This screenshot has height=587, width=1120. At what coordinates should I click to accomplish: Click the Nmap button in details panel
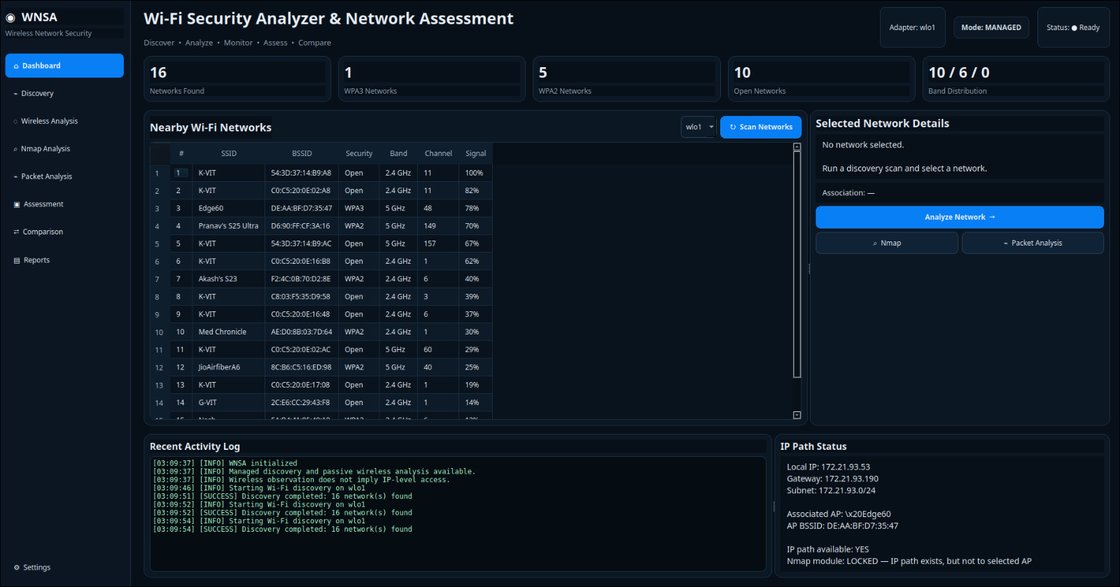pos(886,243)
